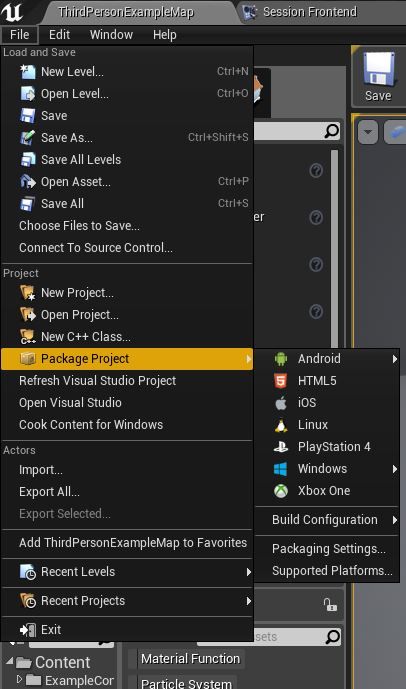Click the New Level icon

tap(28, 72)
